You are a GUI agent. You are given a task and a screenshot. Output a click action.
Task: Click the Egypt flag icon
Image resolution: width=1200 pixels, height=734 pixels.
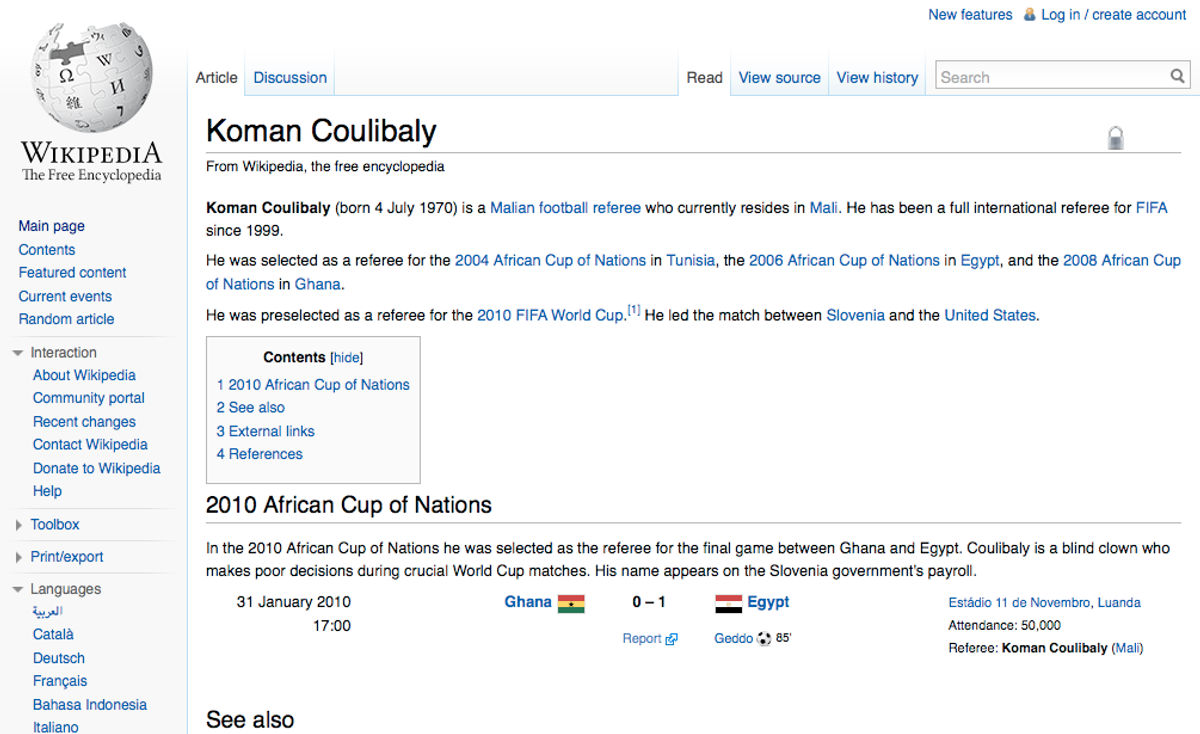tap(728, 603)
